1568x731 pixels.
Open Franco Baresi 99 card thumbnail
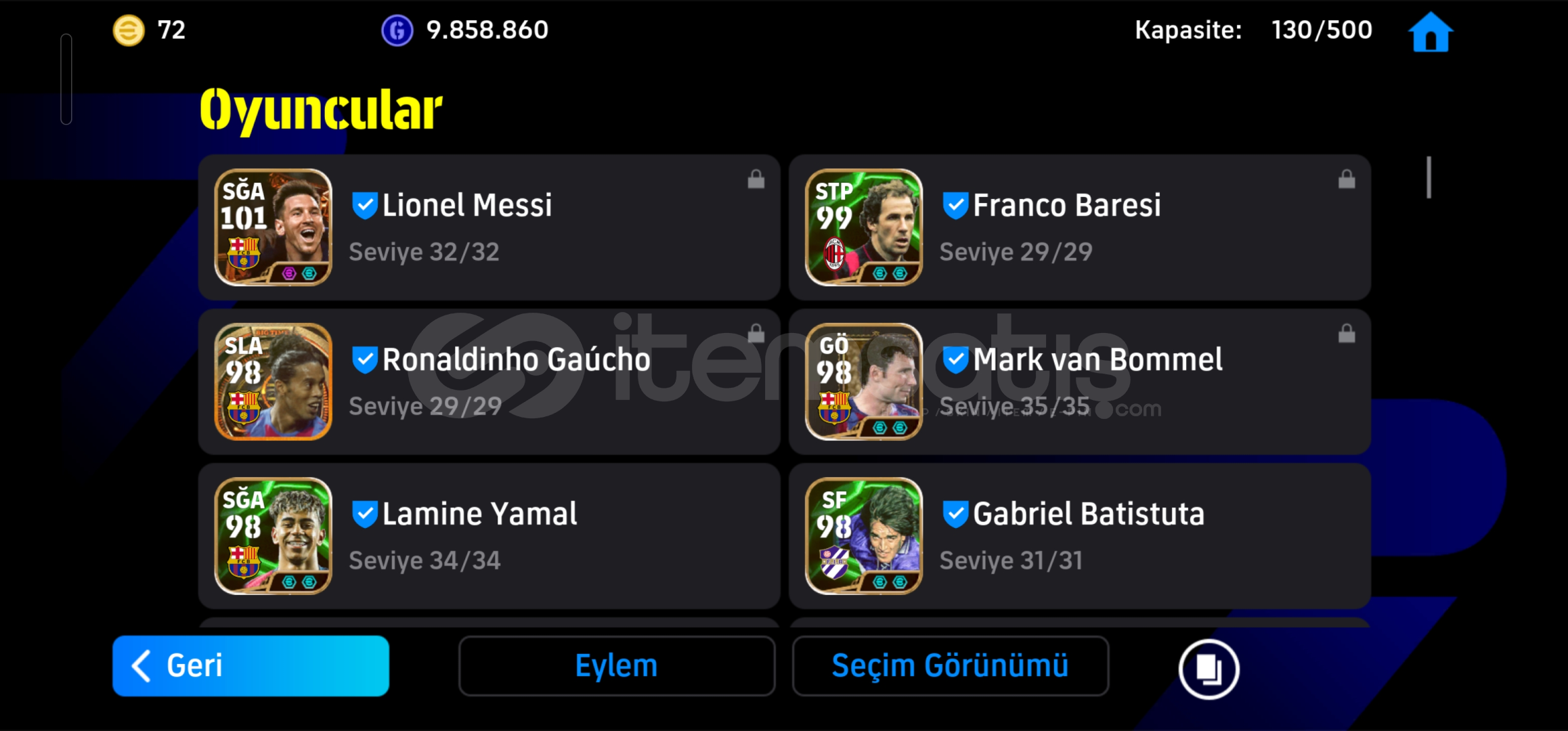pos(864,227)
